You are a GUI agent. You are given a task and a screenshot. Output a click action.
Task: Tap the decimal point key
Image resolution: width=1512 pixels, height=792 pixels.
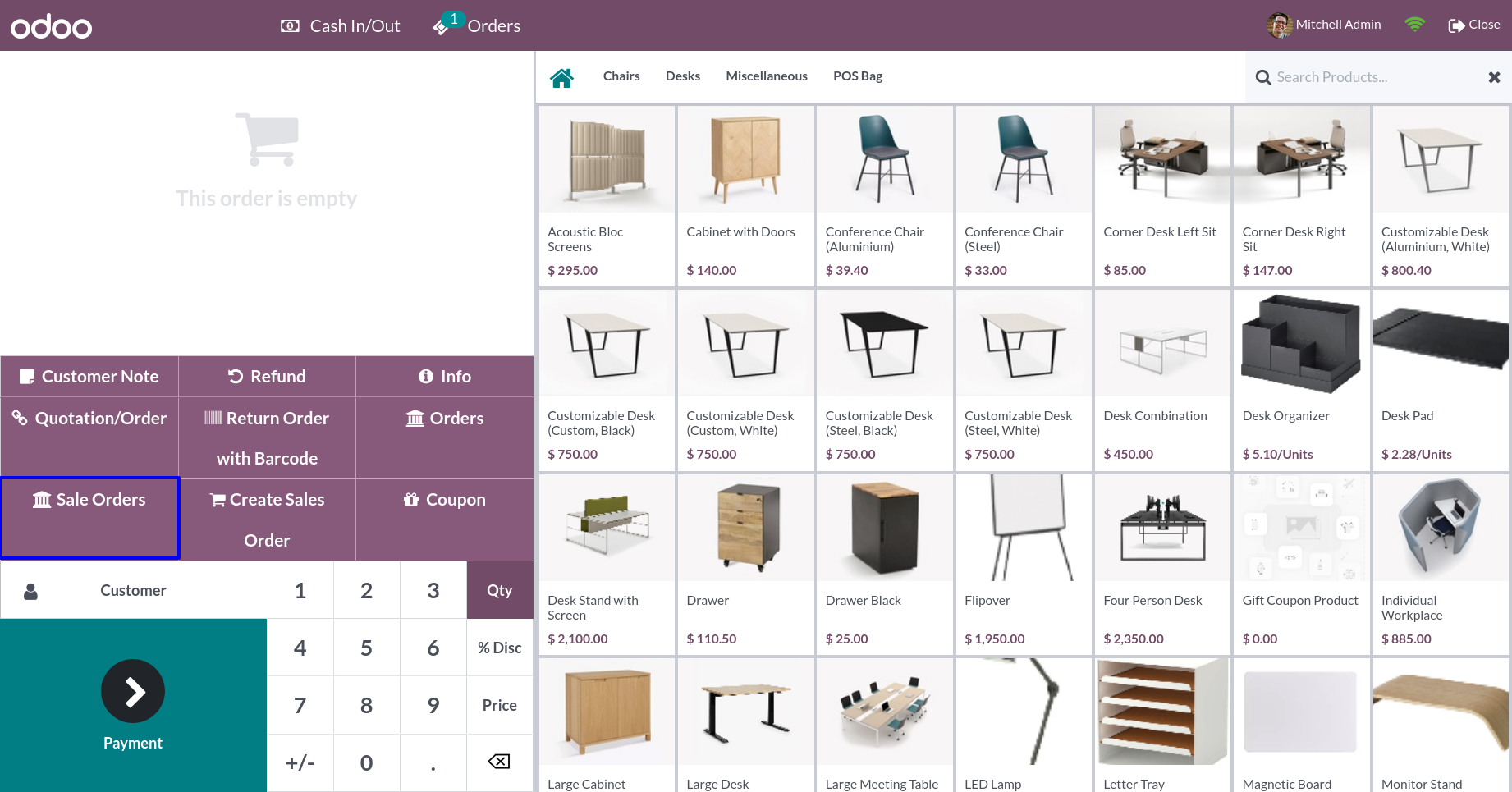click(433, 762)
